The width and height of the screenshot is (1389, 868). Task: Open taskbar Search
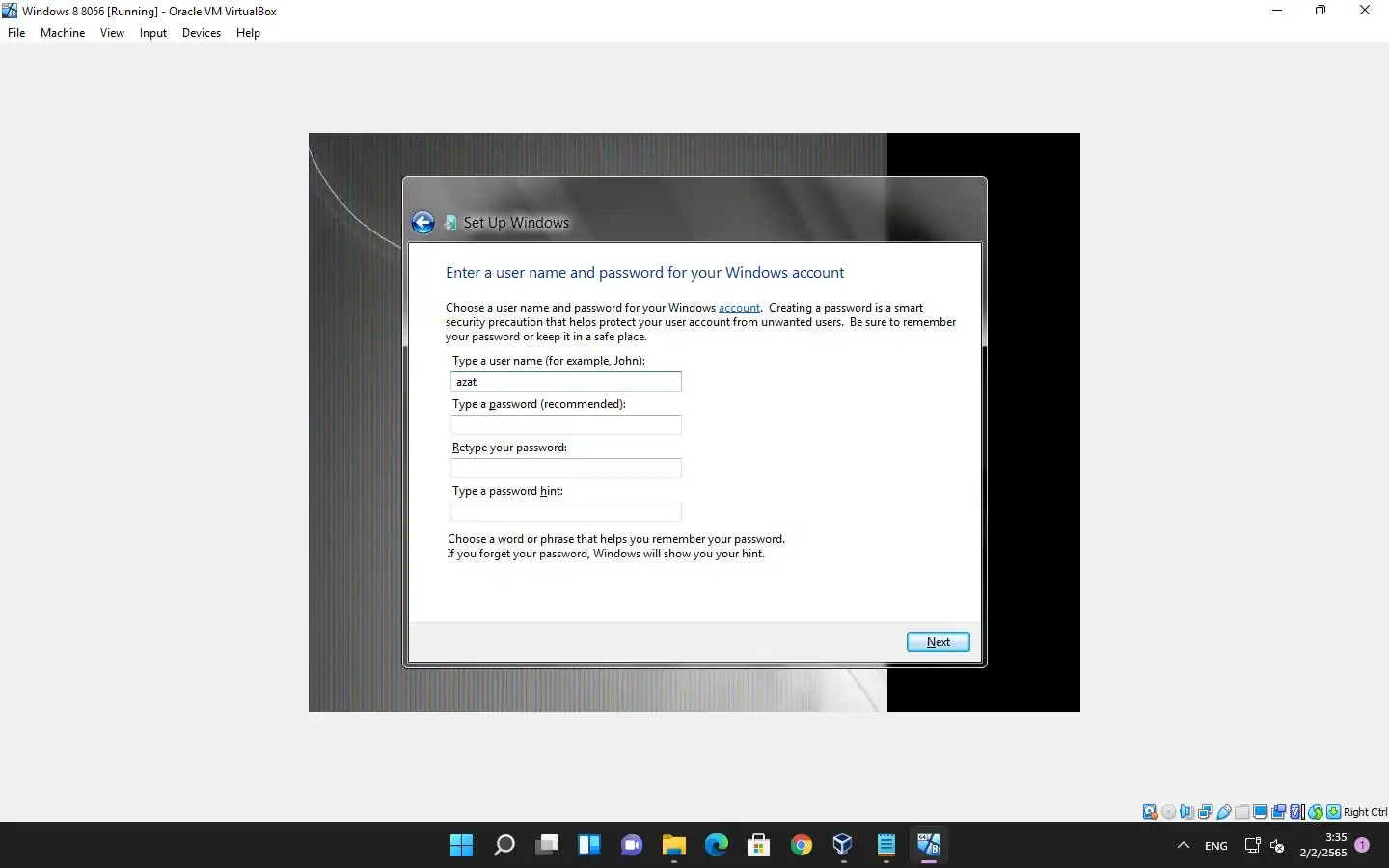[x=504, y=846]
